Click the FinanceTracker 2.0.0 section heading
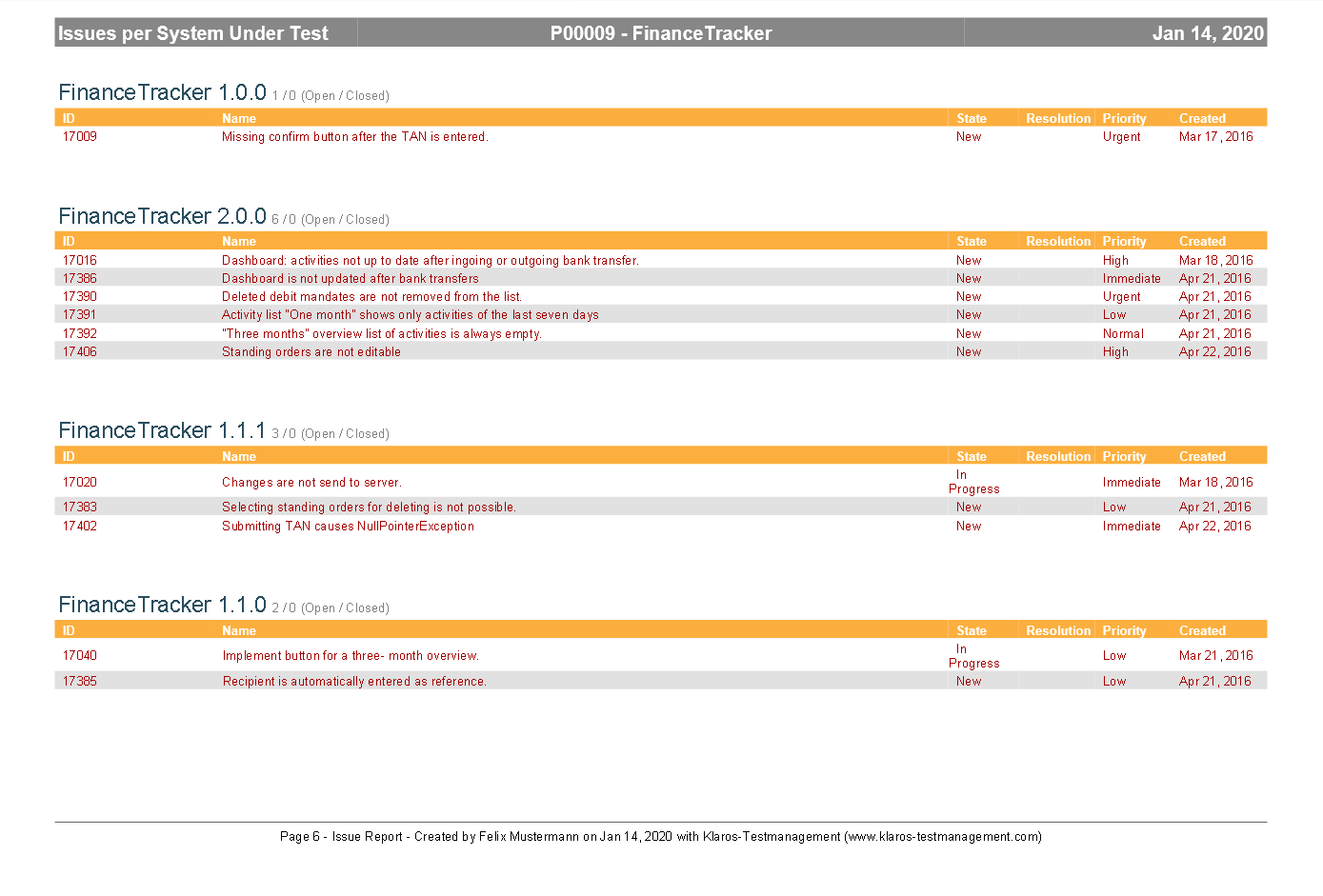 162,217
